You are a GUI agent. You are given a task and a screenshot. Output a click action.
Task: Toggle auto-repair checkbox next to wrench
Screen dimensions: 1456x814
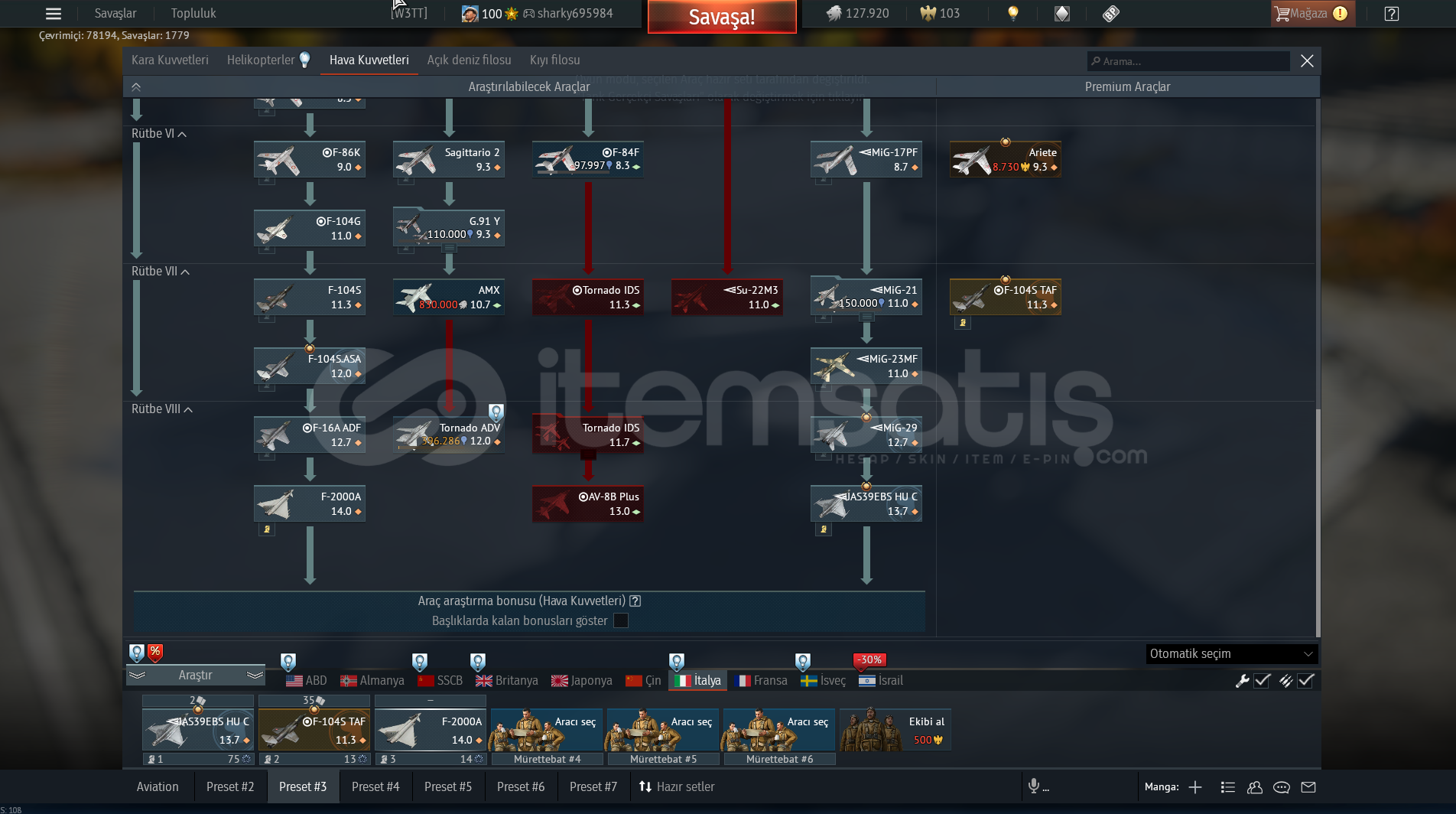click(x=1263, y=680)
